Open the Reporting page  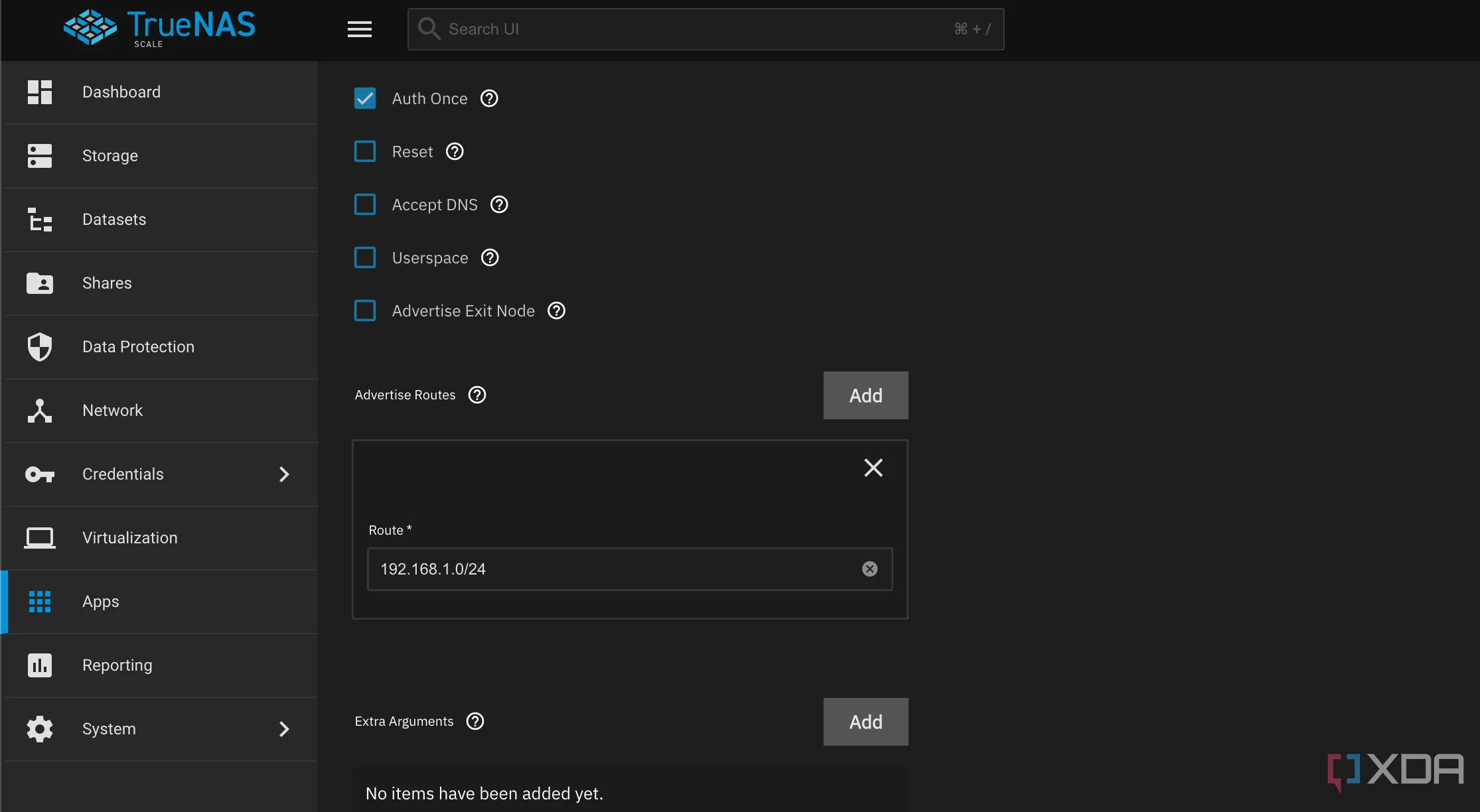pyautogui.click(x=160, y=665)
